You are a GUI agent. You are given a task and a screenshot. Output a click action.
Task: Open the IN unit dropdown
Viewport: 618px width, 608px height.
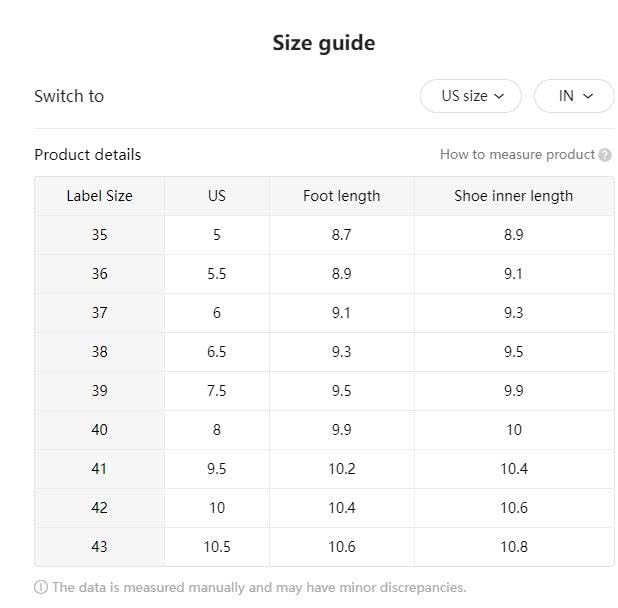coord(574,96)
